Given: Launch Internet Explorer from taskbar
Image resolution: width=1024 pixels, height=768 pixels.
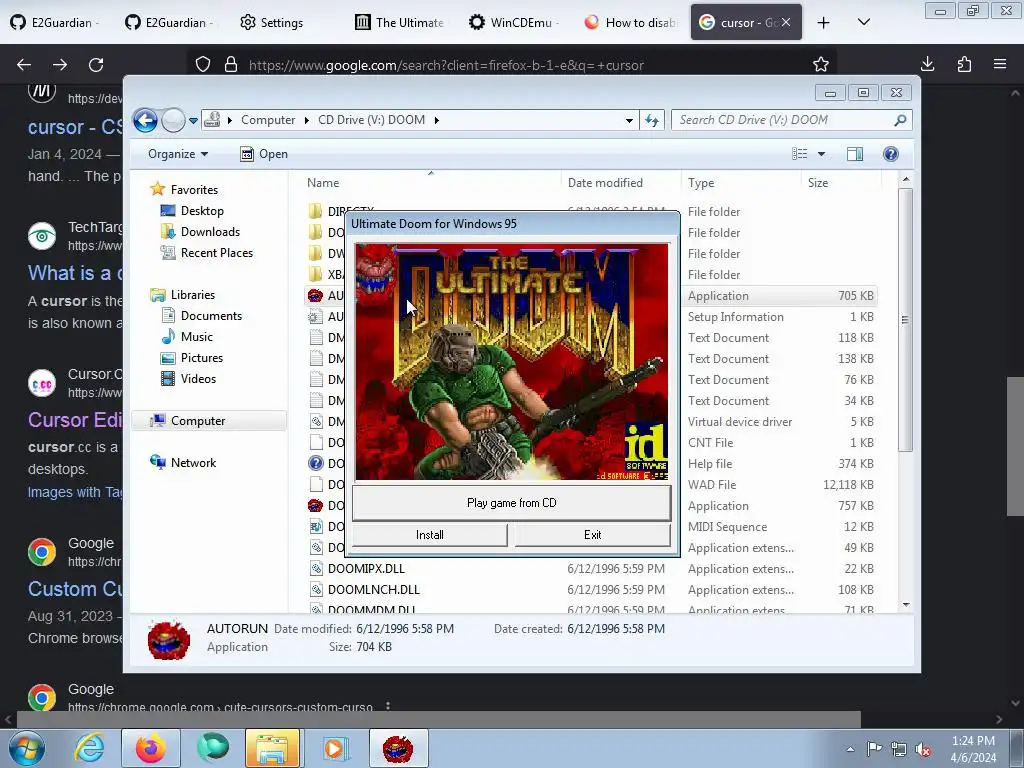Looking at the screenshot, I should click(x=89, y=748).
